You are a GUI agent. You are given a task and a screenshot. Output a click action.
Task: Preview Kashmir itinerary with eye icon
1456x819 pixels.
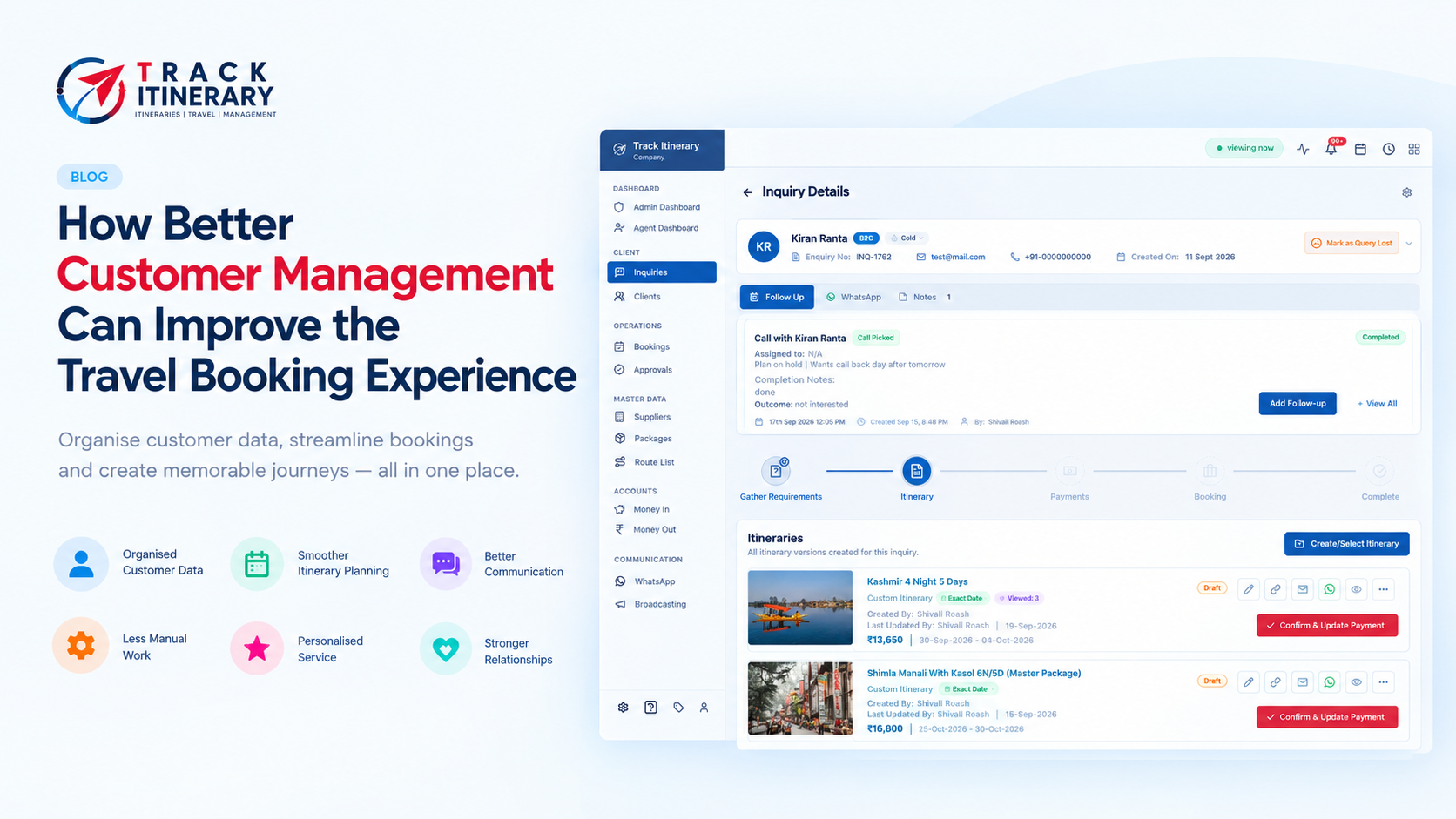[x=1357, y=589]
